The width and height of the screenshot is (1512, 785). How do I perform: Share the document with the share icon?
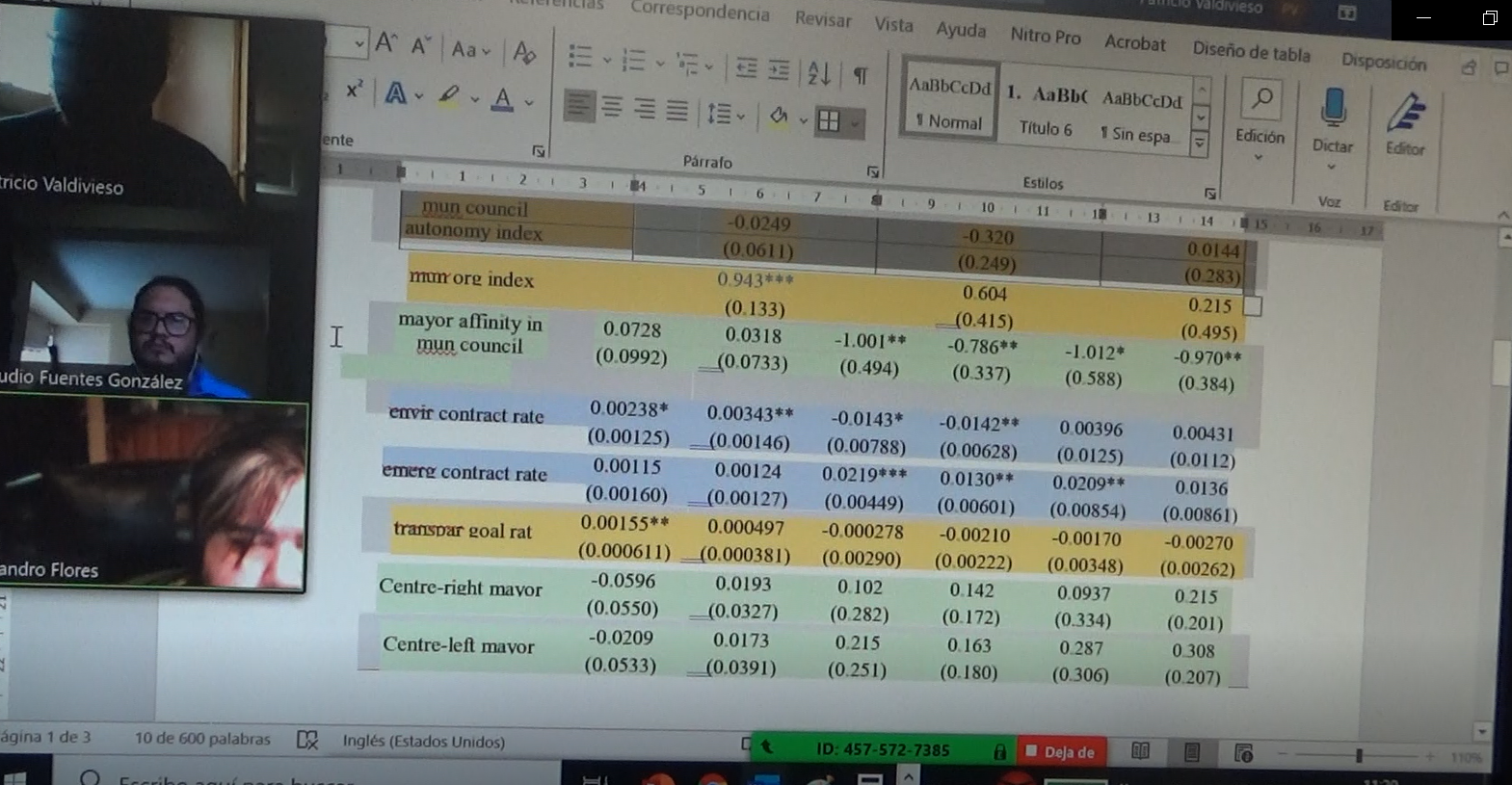click(1469, 67)
